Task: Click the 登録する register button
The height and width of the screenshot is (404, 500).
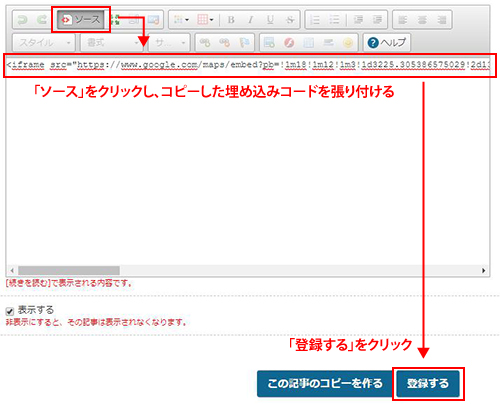Action: click(428, 383)
